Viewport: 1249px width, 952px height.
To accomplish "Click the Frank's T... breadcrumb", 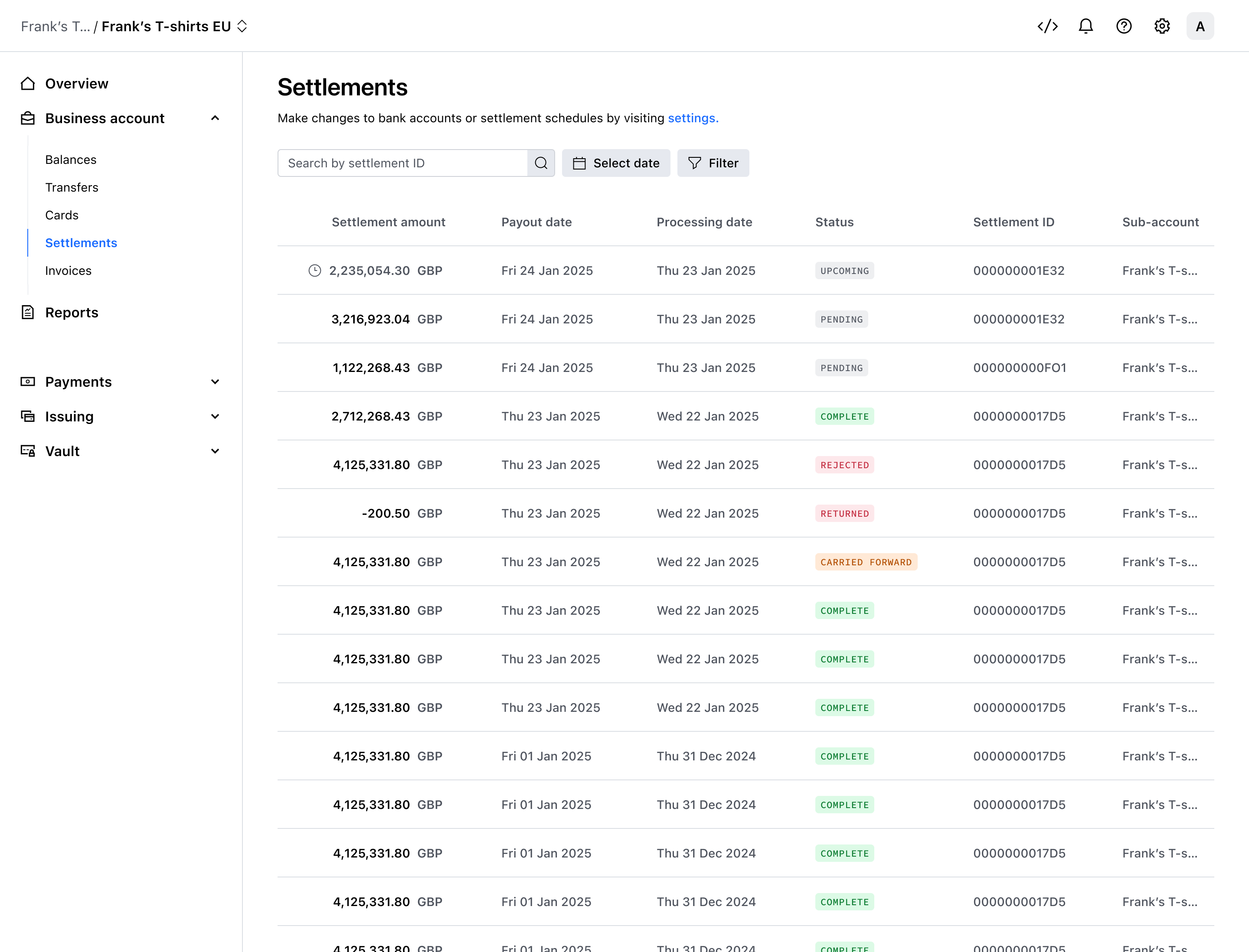I will [x=55, y=26].
